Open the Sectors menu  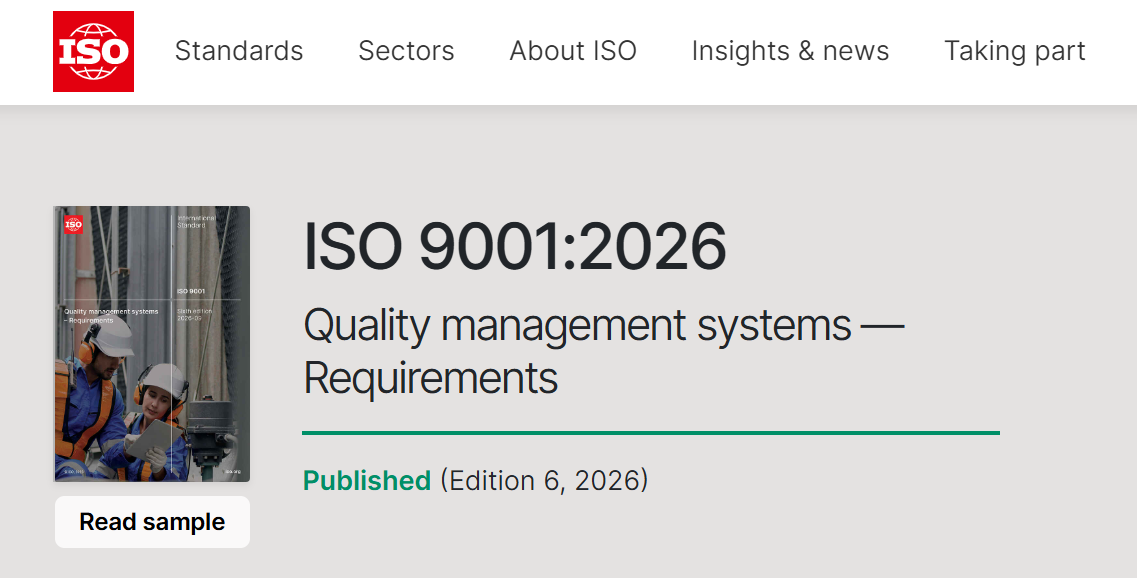406,51
